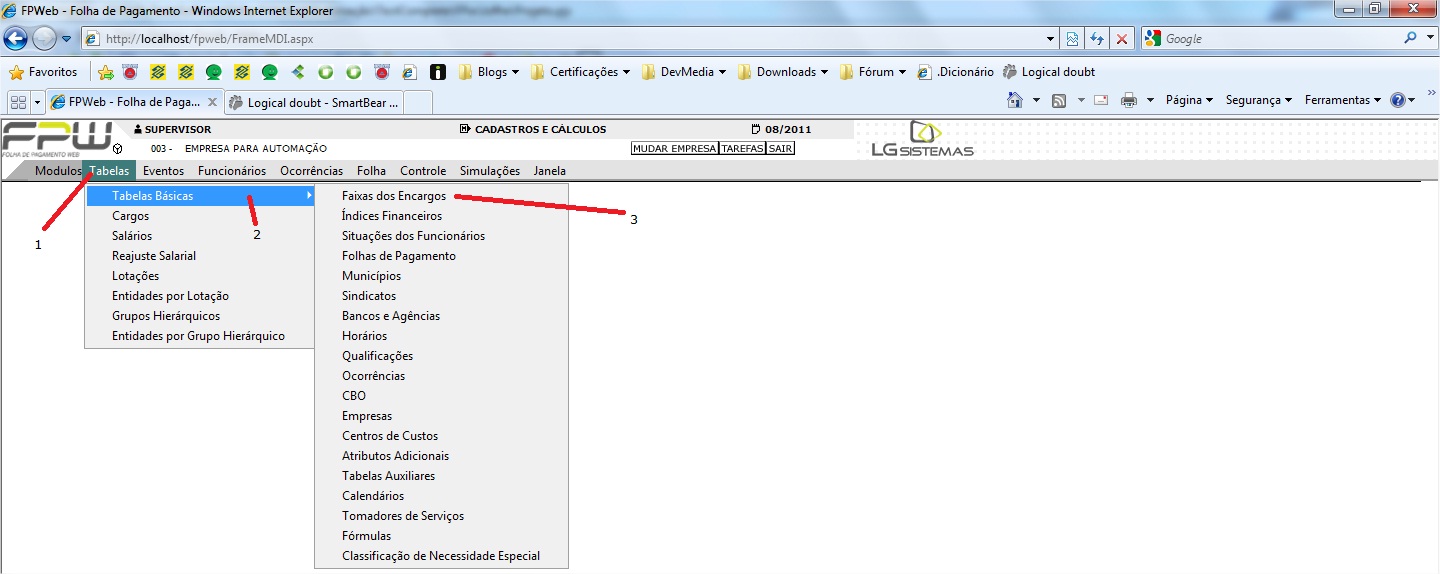The width and height of the screenshot is (1440, 574).
Task: Open the recent pages history dropdown arrow
Action: click(67, 39)
